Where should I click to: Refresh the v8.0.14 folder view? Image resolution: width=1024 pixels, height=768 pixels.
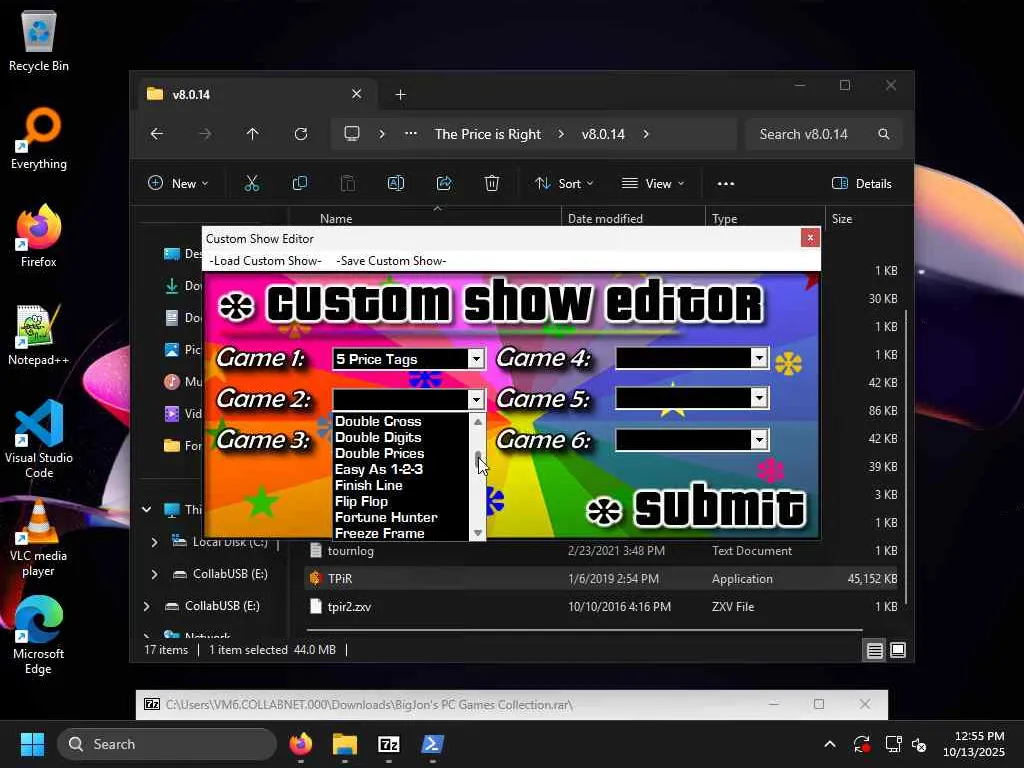[x=300, y=134]
